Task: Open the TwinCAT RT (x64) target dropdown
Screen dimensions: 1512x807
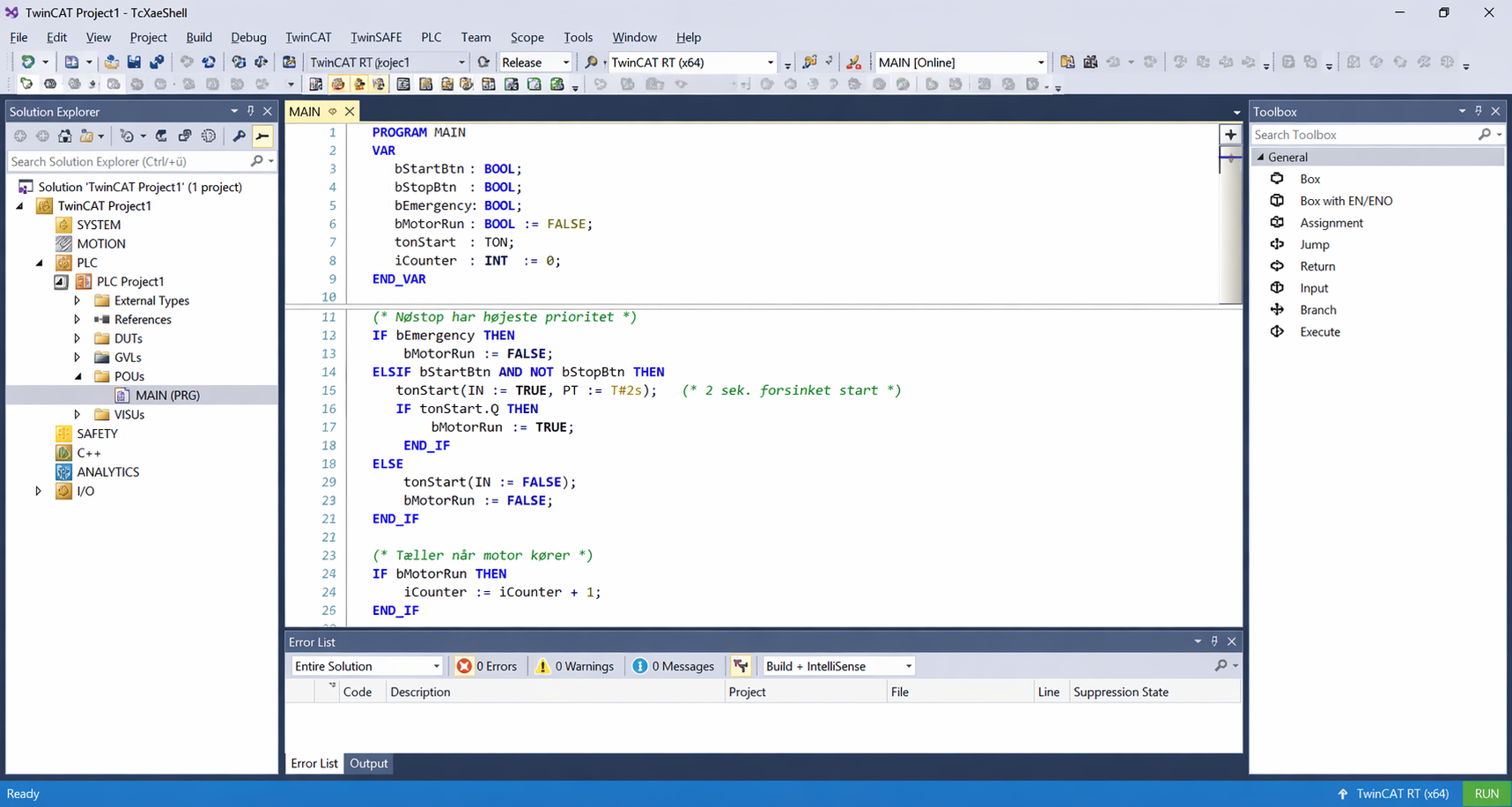Action: 771,63
